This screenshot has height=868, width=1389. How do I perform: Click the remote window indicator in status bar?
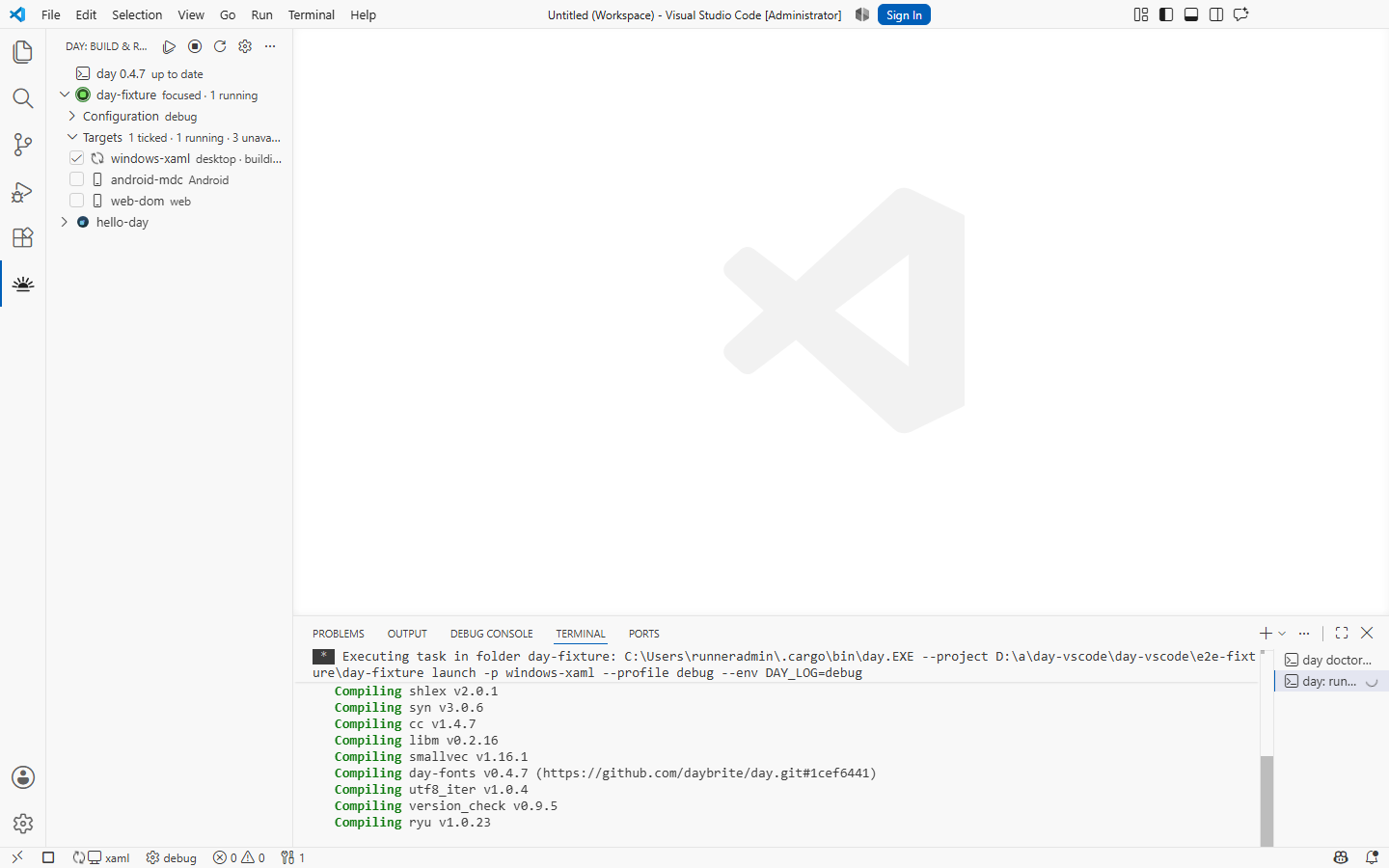click(x=17, y=857)
